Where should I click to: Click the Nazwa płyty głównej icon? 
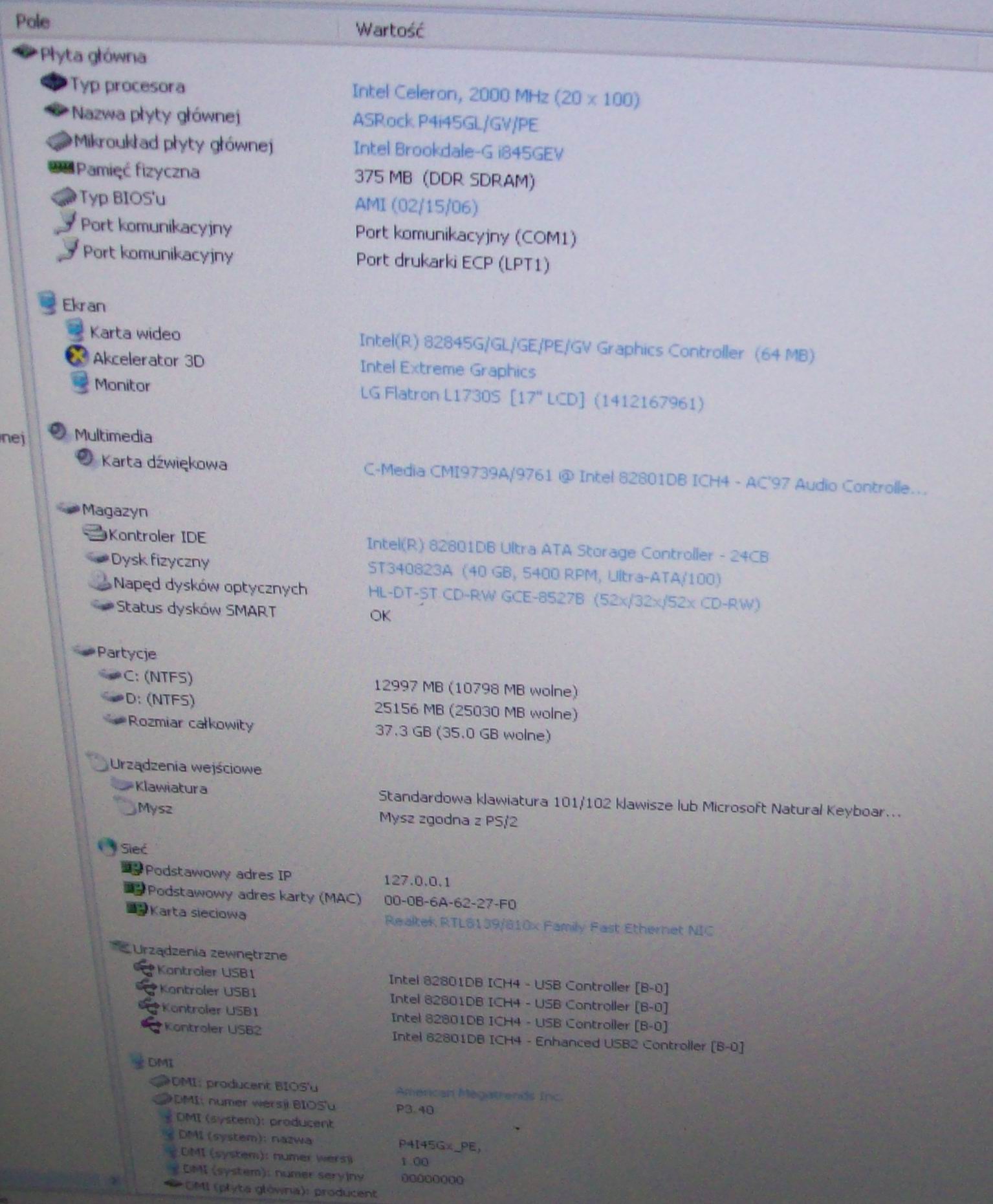pos(57,111)
